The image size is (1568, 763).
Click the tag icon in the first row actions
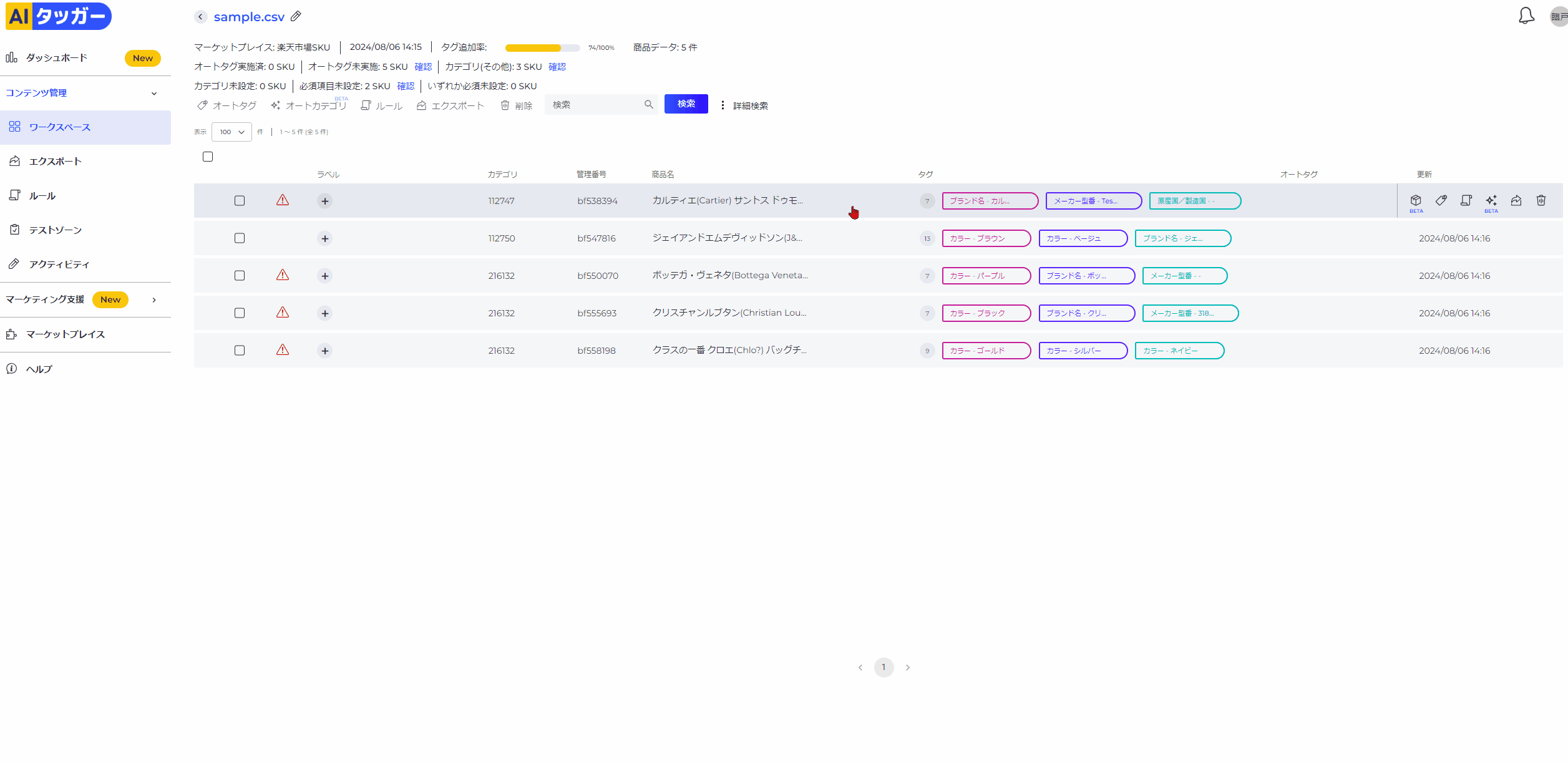1441,200
